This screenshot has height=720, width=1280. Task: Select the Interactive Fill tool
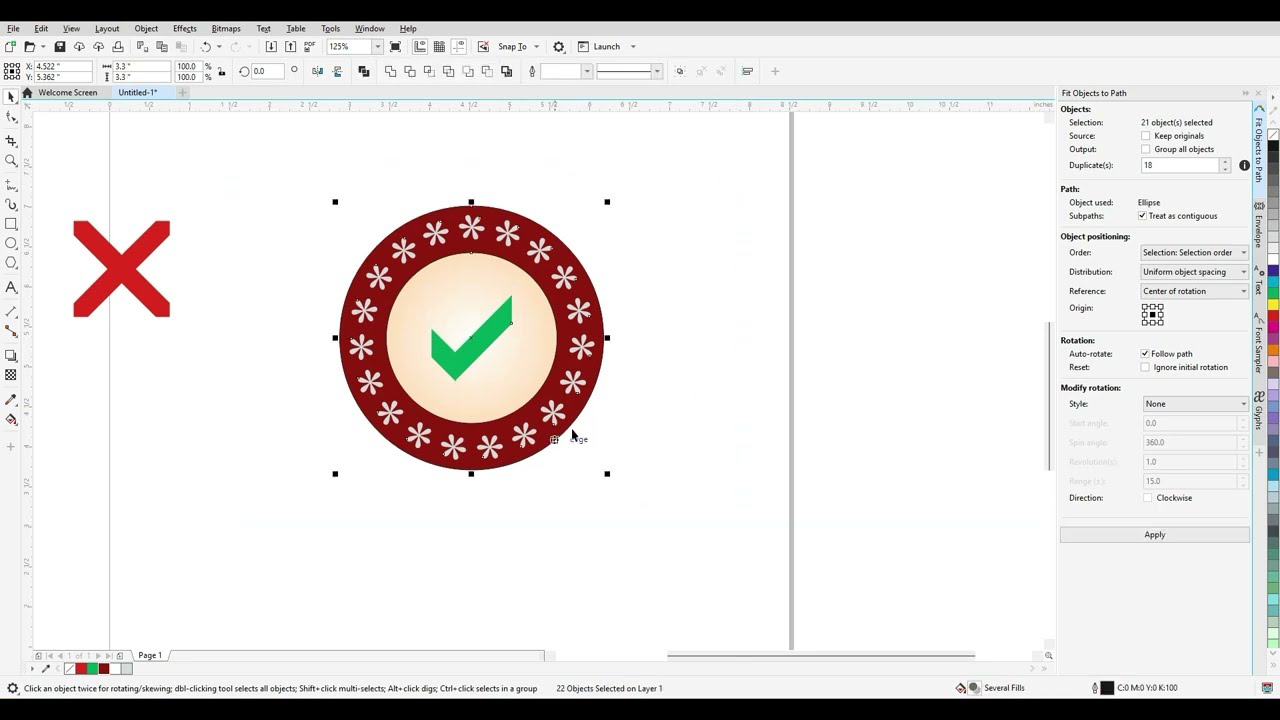tap(11, 419)
